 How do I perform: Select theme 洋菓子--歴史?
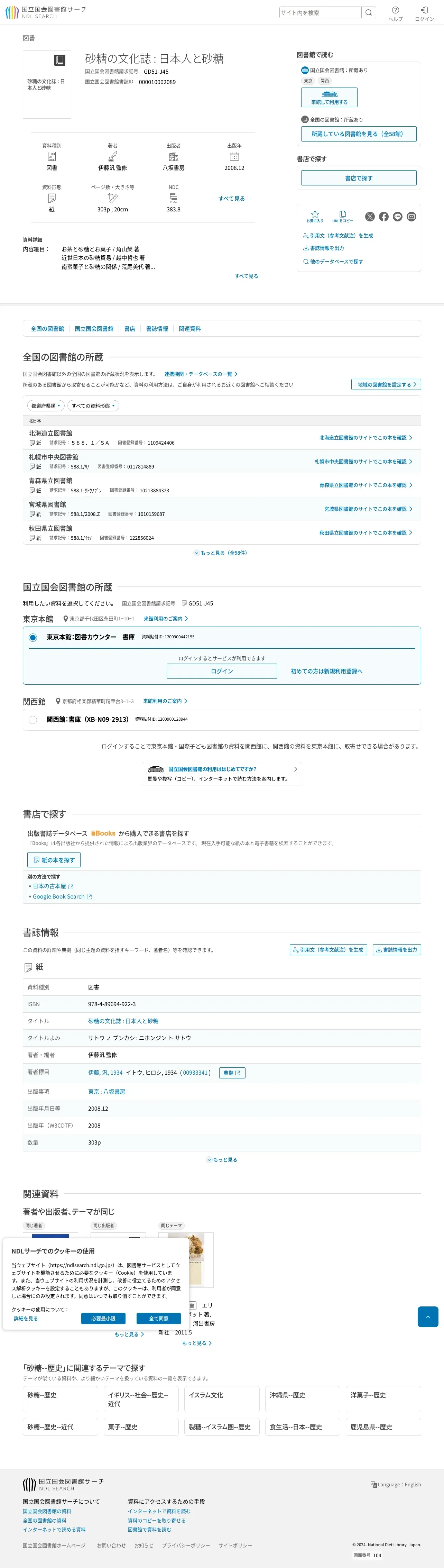(x=384, y=1399)
